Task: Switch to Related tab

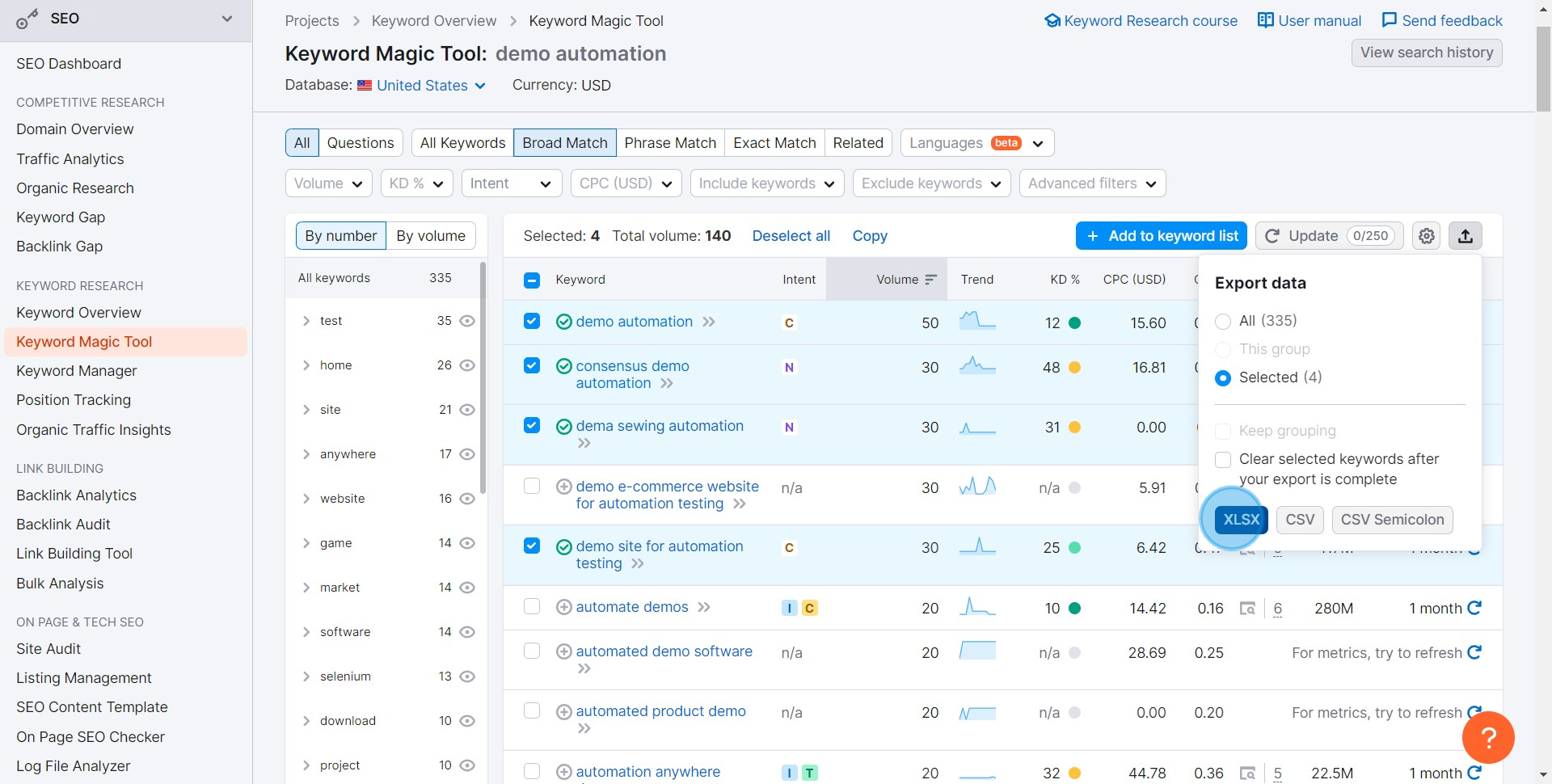Action: pos(858,143)
